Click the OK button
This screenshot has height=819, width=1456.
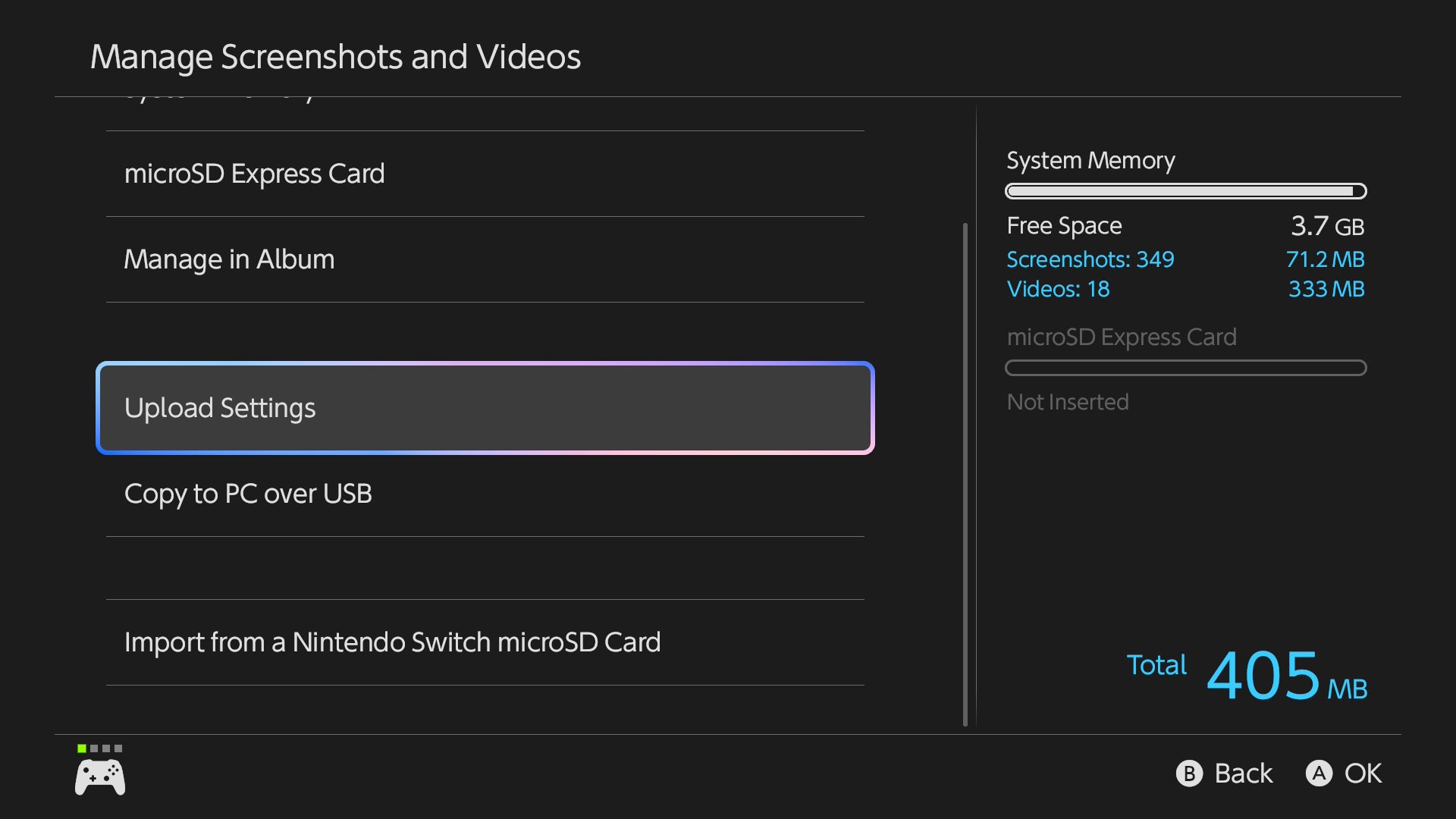(x=1343, y=773)
